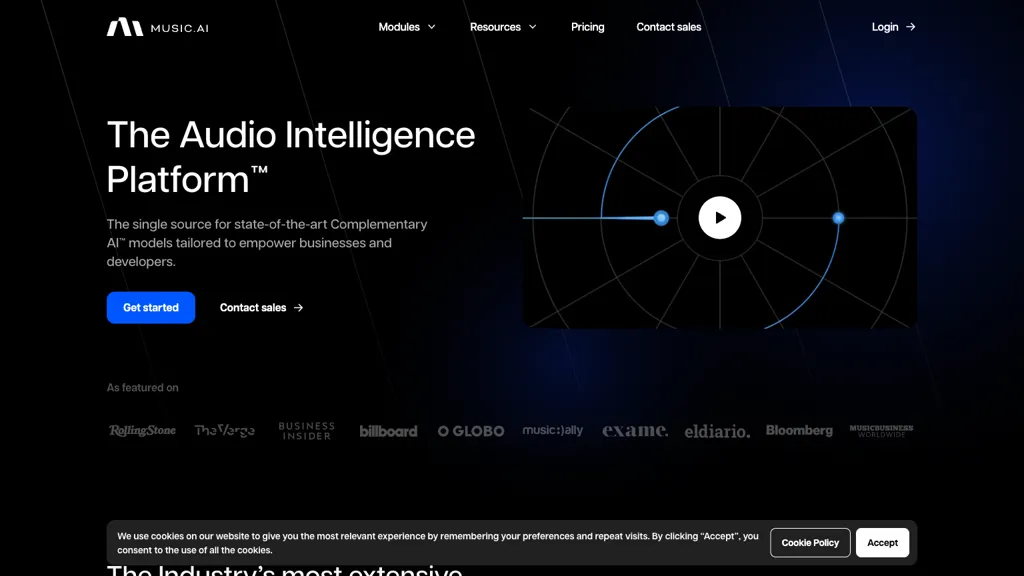This screenshot has height=576, width=1024.
Task: Select the Rolling Stone logo
Action: click(x=141, y=430)
